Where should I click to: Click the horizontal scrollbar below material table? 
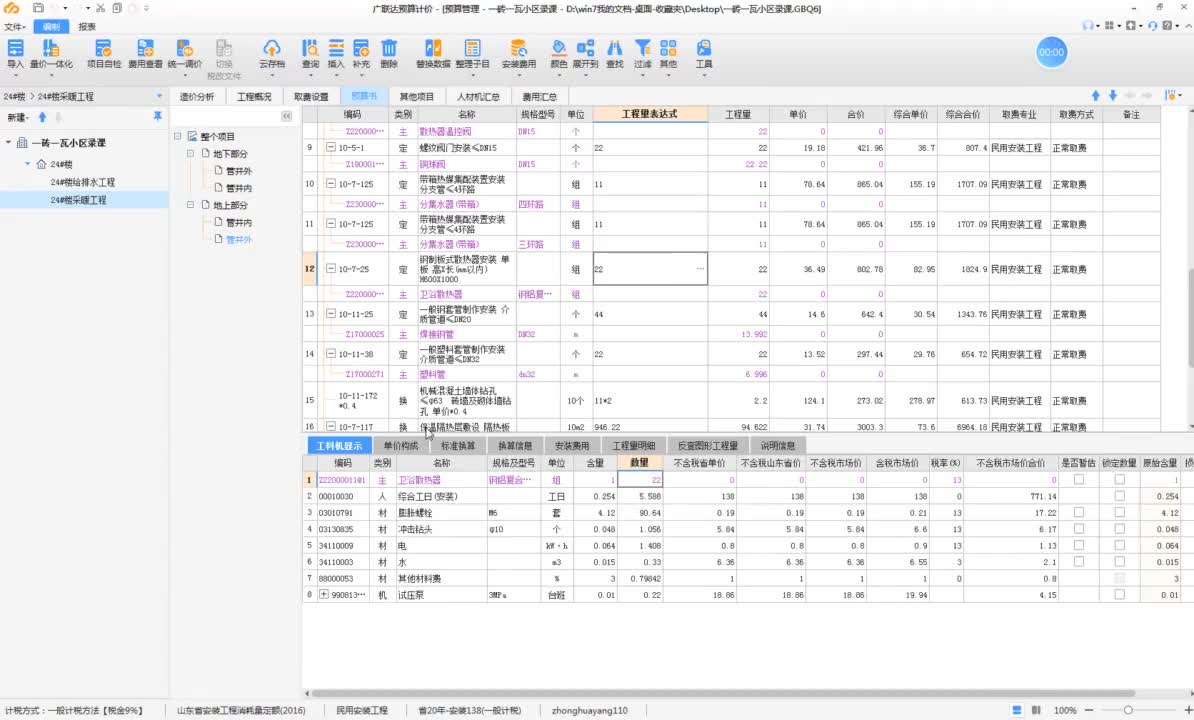pos(722,693)
